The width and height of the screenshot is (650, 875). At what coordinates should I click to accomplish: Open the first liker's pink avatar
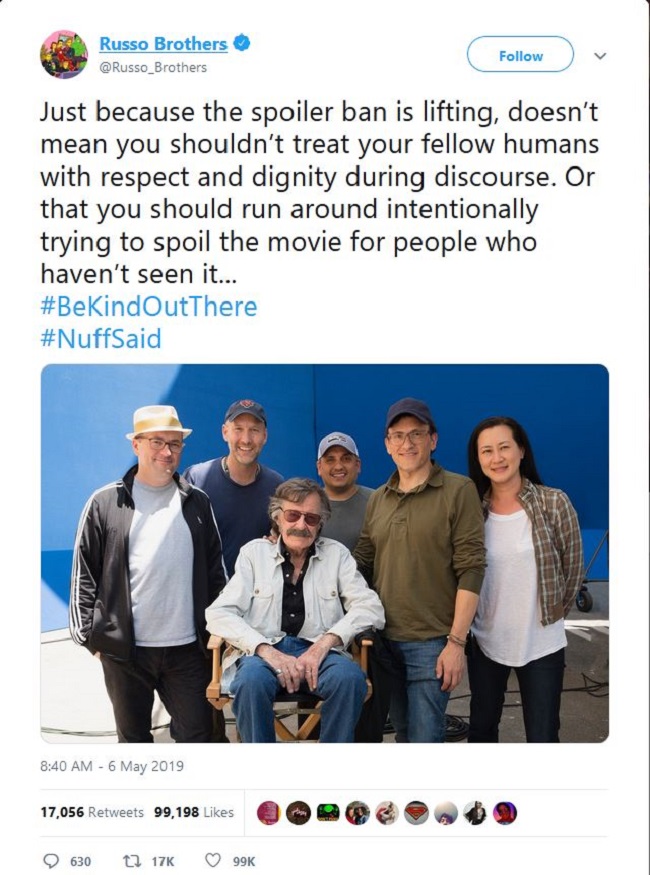[x=268, y=812]
